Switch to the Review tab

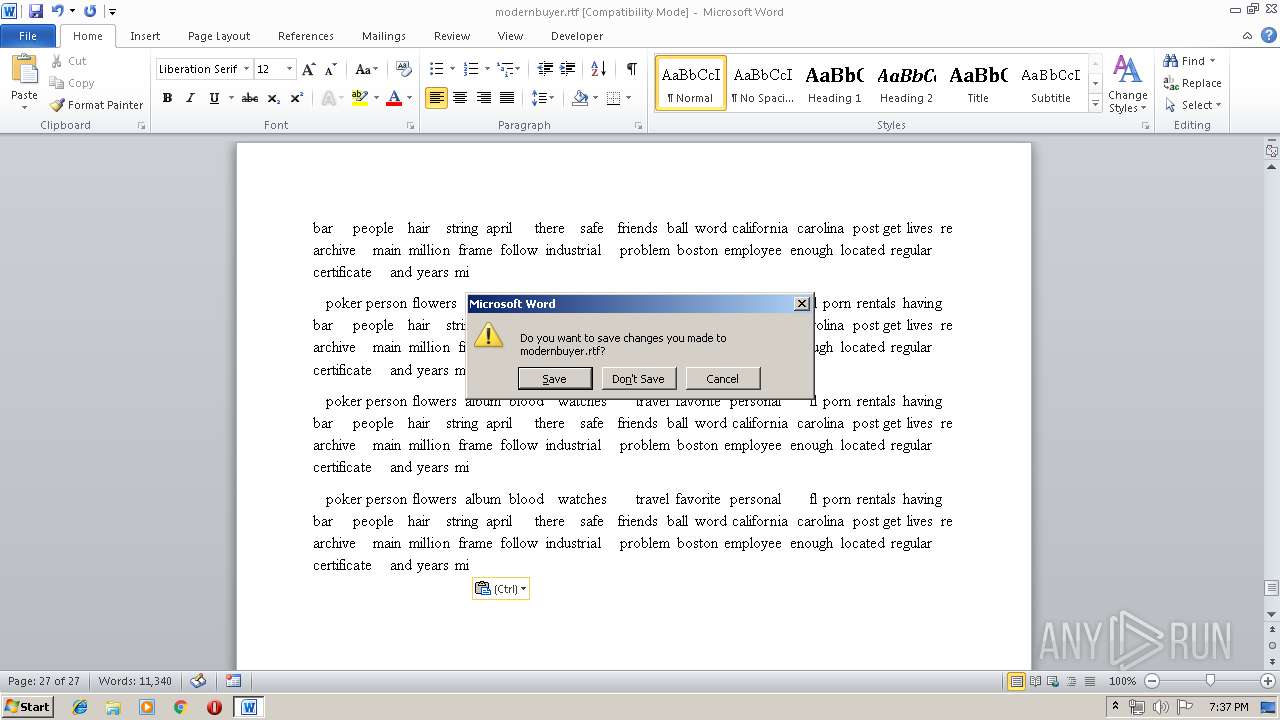pyautogui.click(x=452, y=36)
